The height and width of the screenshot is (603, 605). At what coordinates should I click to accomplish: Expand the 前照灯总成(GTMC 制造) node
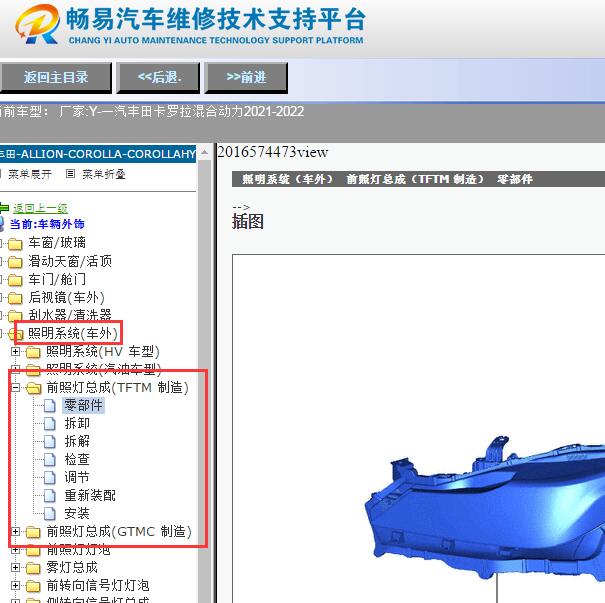pos(15,532)
